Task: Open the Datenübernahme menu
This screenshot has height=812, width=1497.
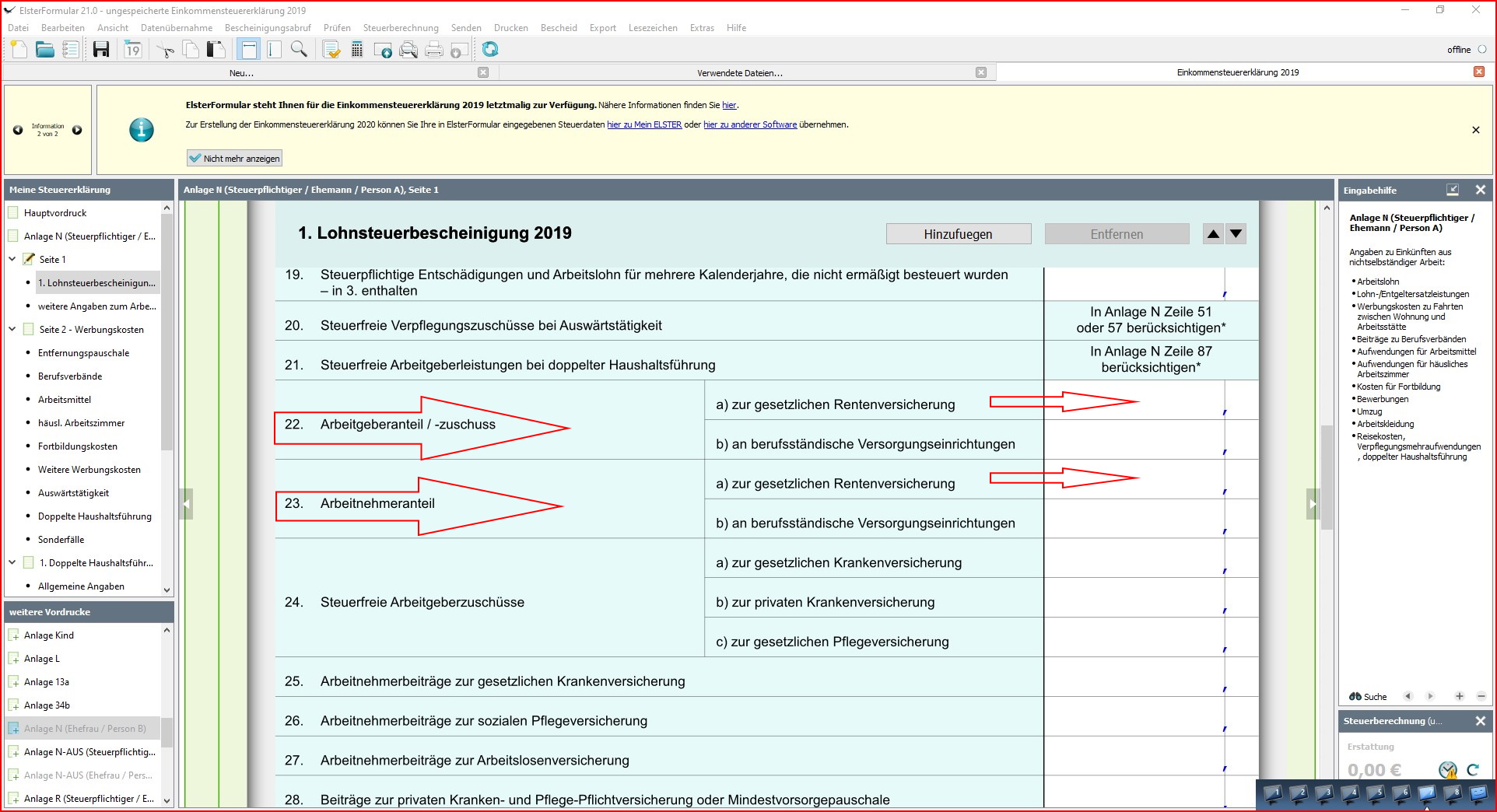Action: pos(177,28)
